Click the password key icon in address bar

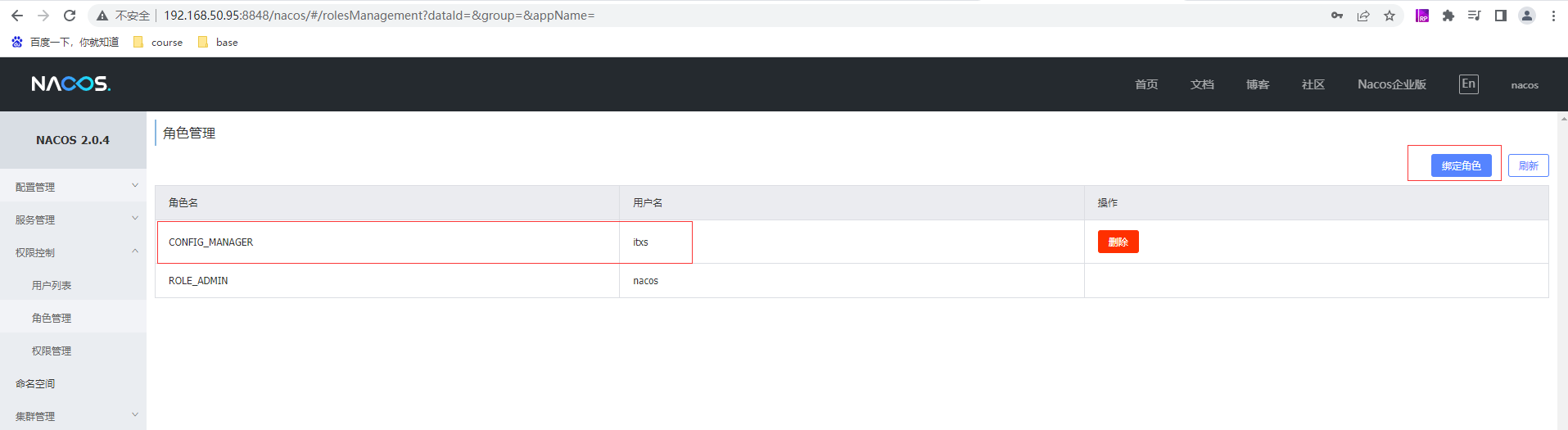[x=1337, y=16]
